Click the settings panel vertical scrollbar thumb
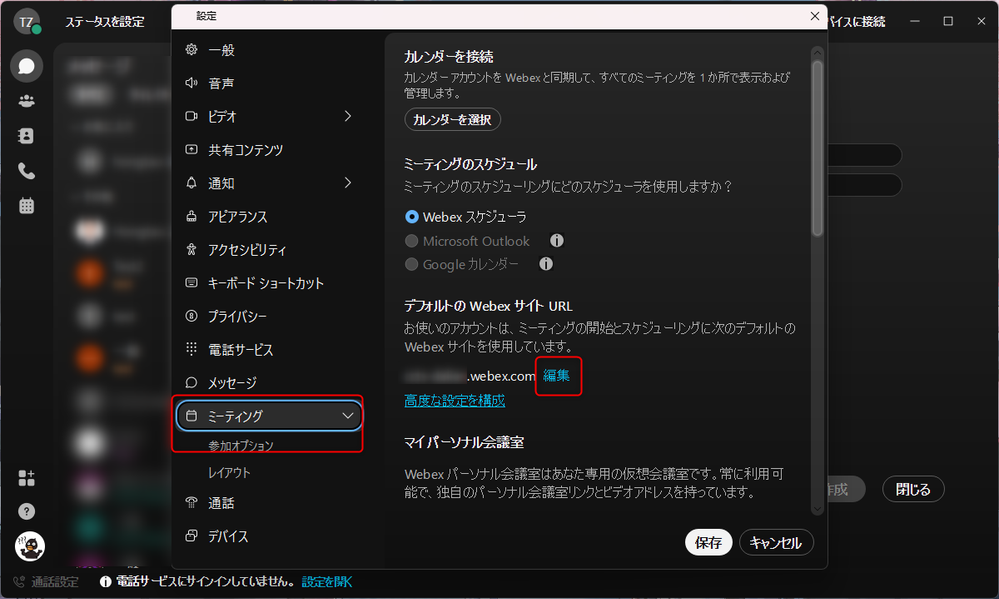Screen dimensions: 999x599 tap(817, 148)
